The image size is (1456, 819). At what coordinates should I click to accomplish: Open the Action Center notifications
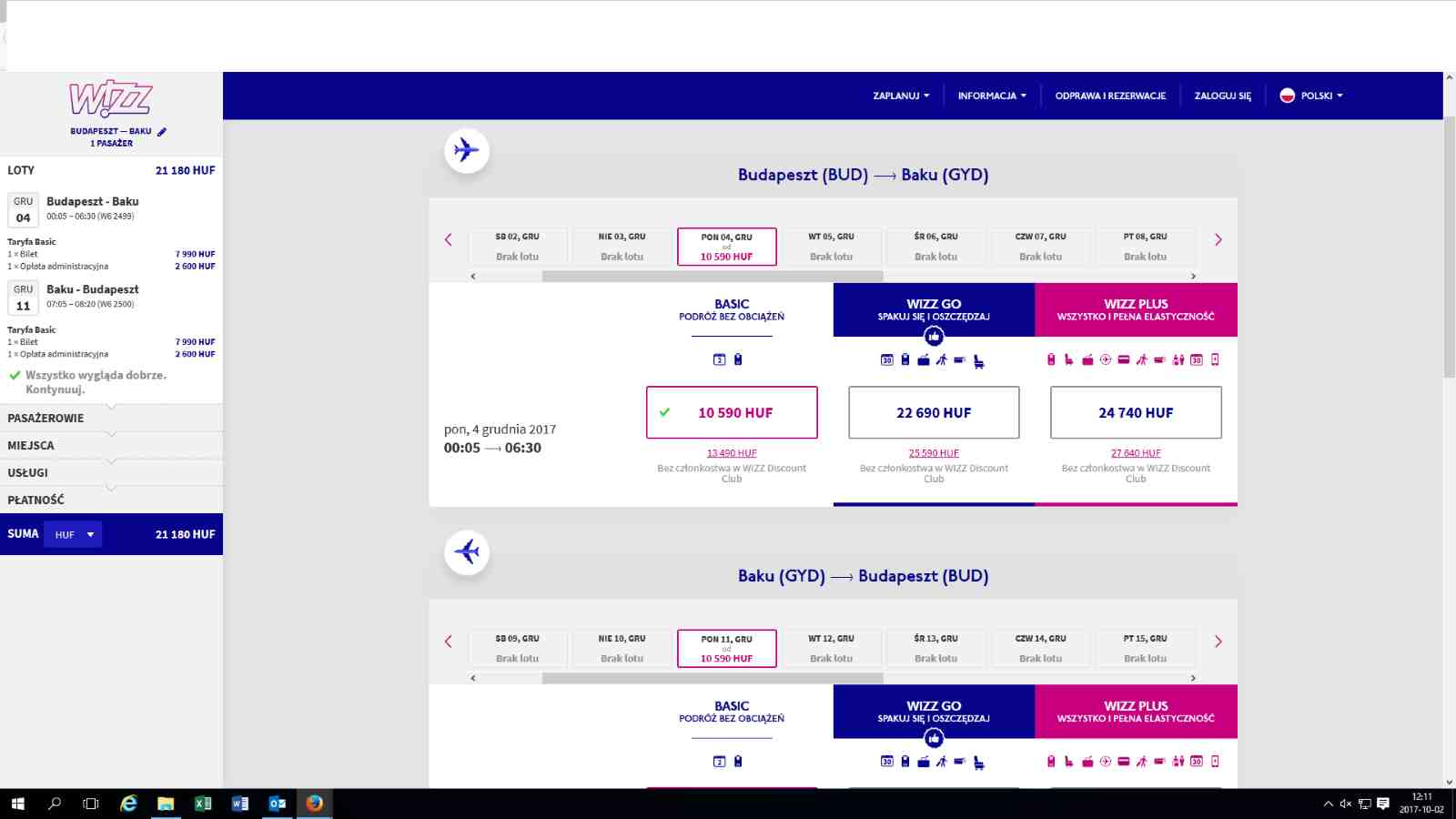(1383, 804)
